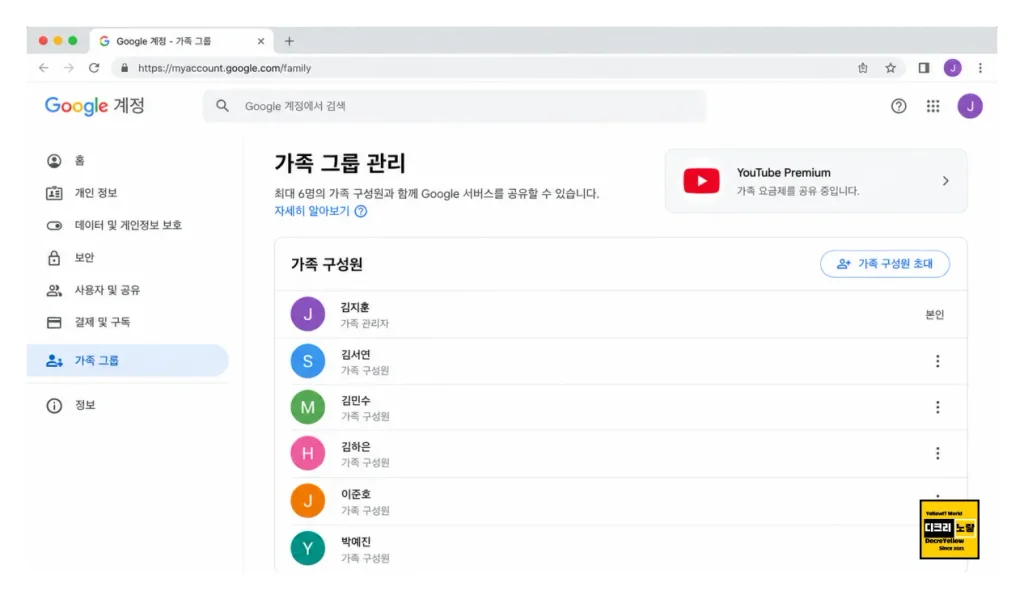Click 김하은's pink H avatar
The width and height of the screenshot is (1024, 599).
pos(308,453)
